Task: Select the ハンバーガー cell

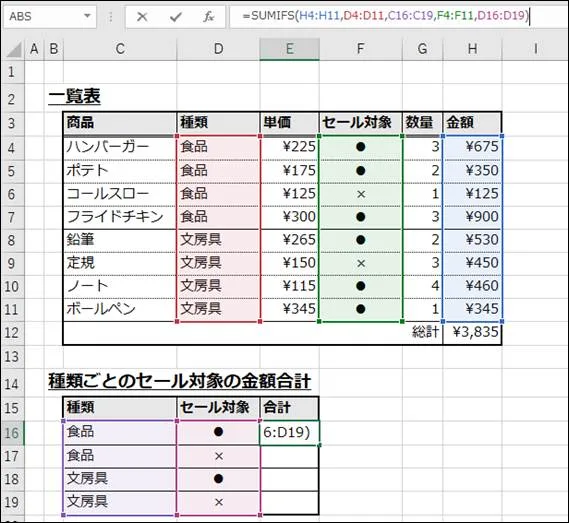Action: [x=120, y=147]
